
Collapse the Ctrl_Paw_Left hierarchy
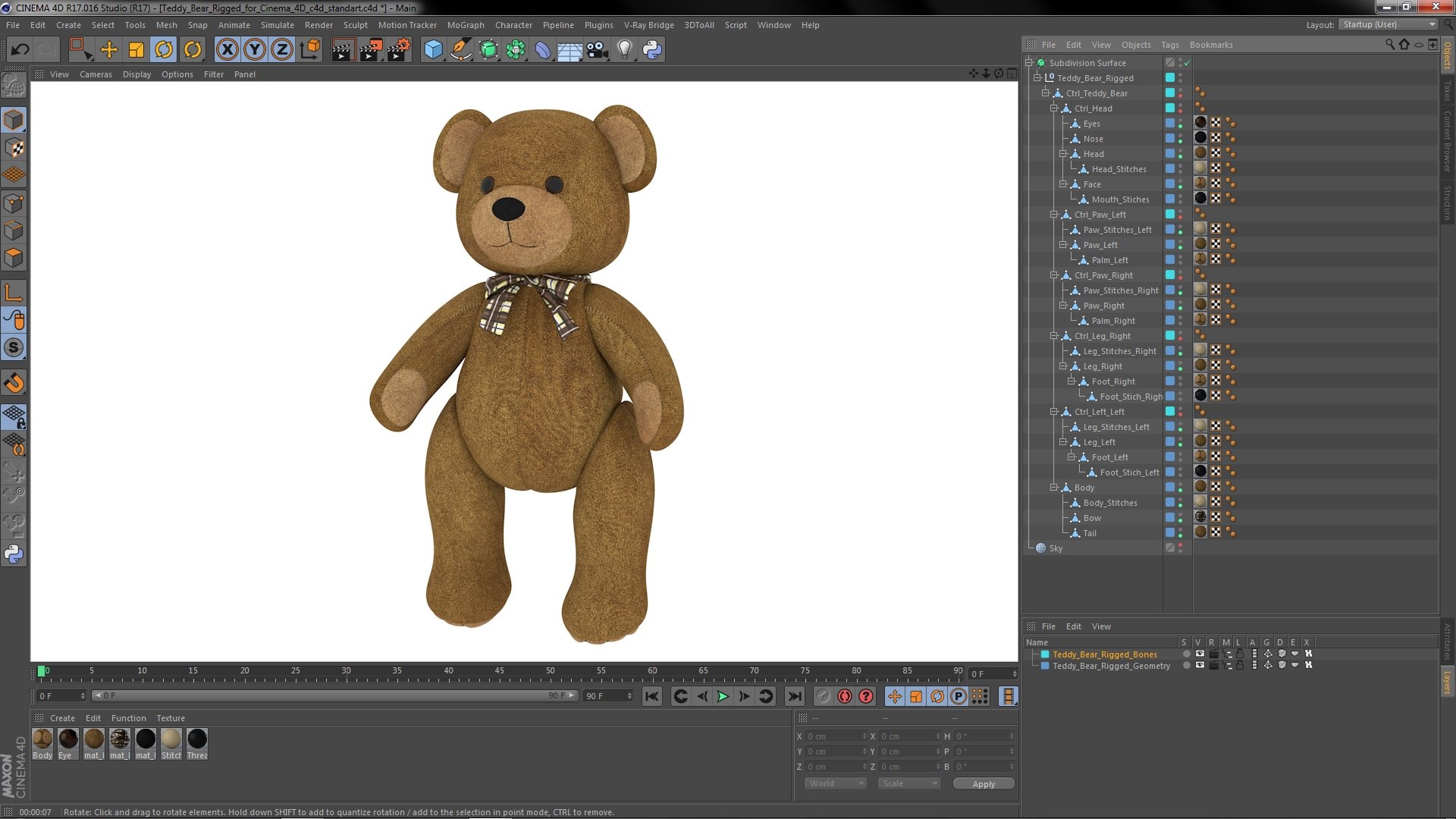pos(1054,215)
